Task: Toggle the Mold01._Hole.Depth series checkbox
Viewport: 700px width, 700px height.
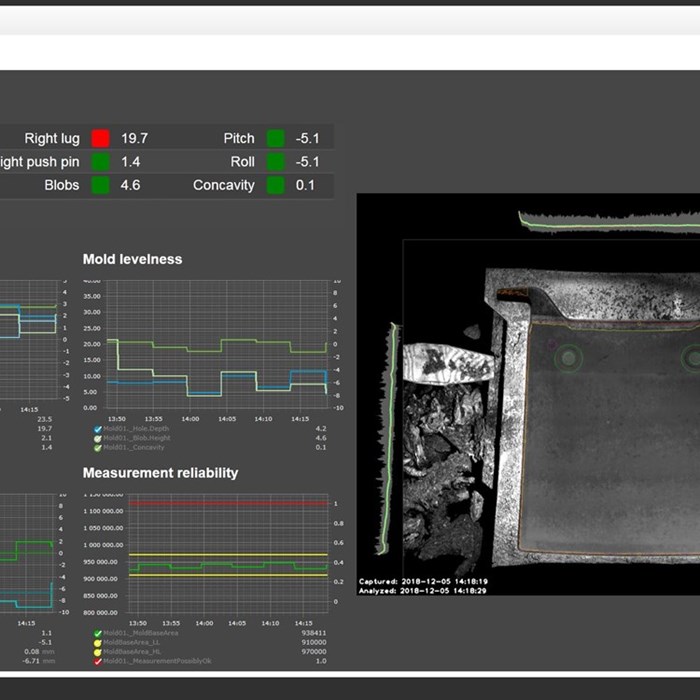Action: pos(97,428)
